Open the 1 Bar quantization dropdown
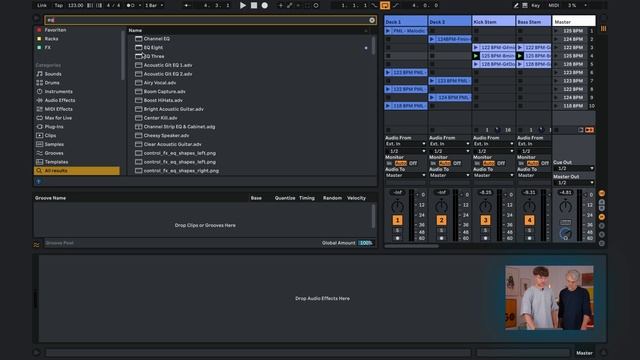This screenshot has height=360, width=640. click(154, 5)
